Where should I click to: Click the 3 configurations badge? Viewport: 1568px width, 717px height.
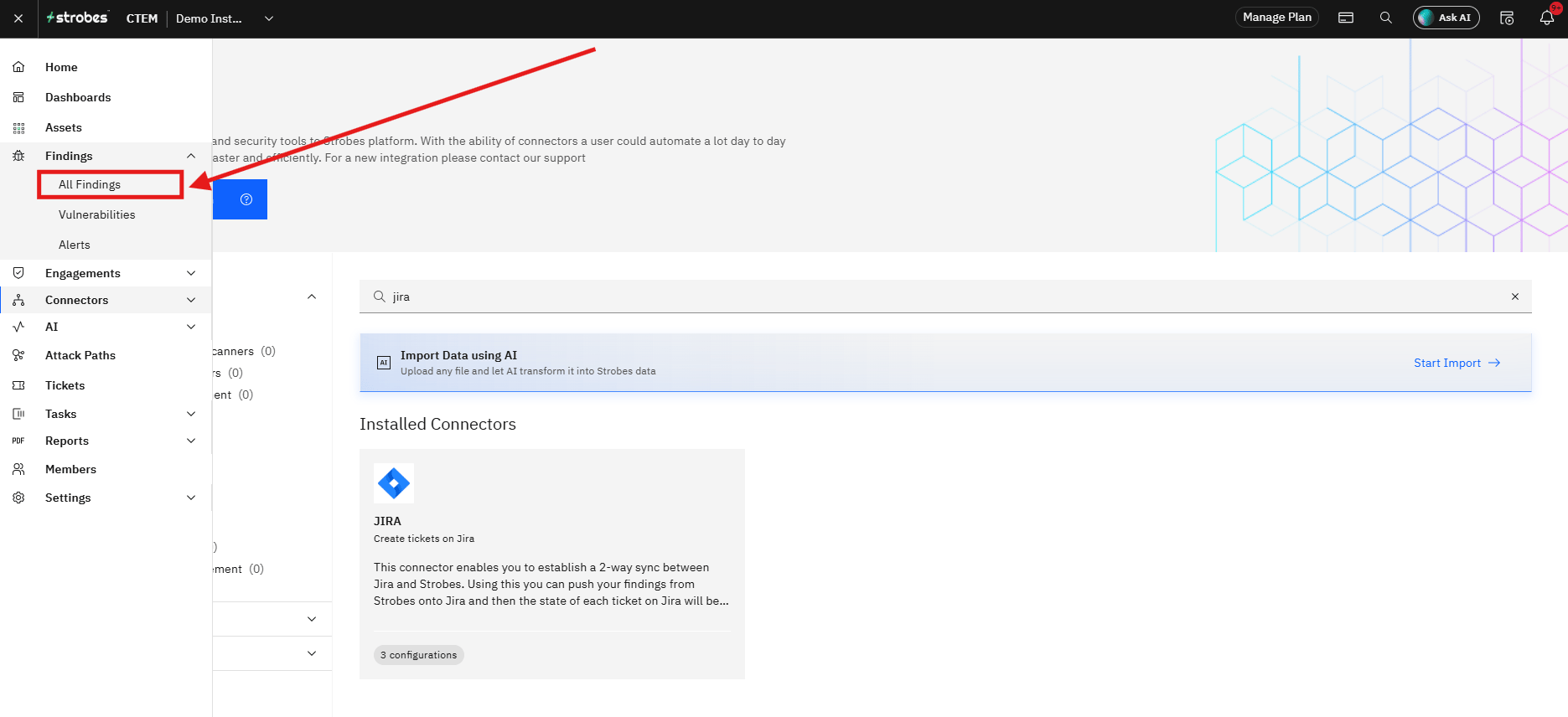[418, 655]
